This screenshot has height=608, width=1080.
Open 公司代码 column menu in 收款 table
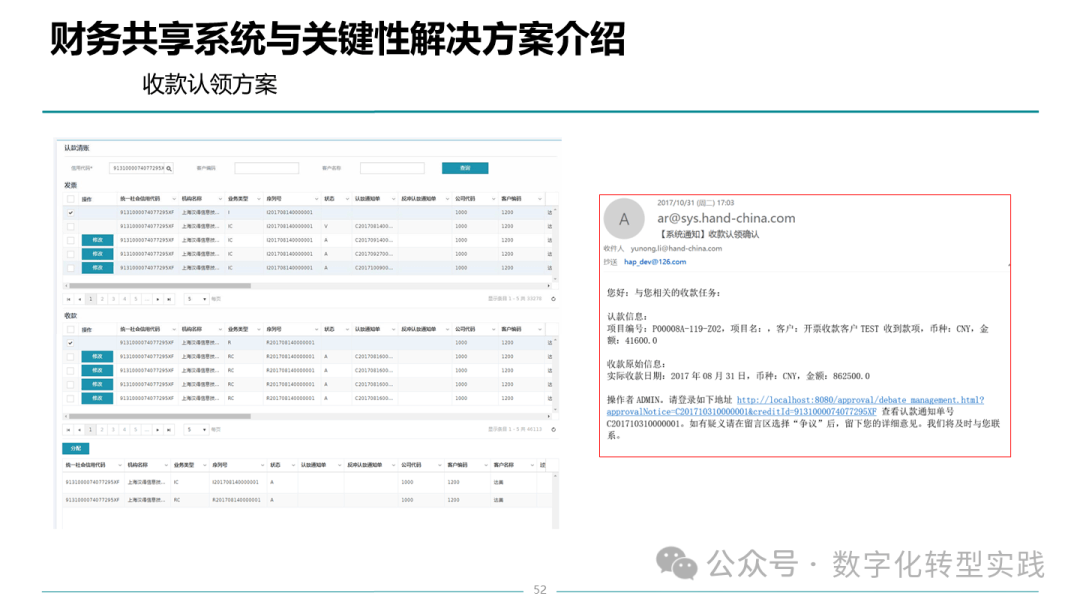coord(493,329)
